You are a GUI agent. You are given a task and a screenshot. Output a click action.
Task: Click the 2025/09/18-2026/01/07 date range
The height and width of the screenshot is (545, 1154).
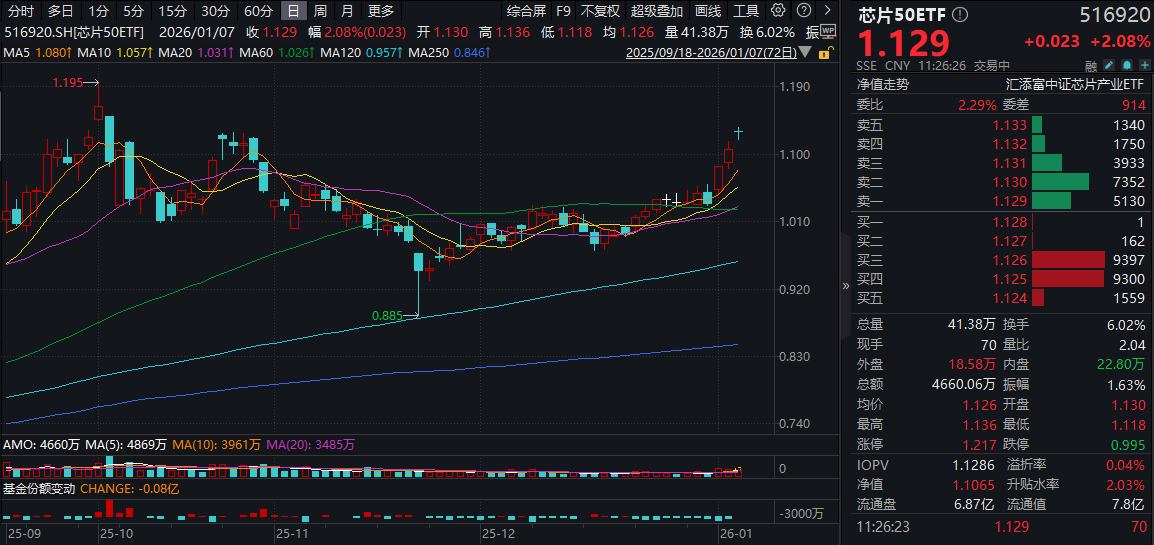tap(710, 53)
